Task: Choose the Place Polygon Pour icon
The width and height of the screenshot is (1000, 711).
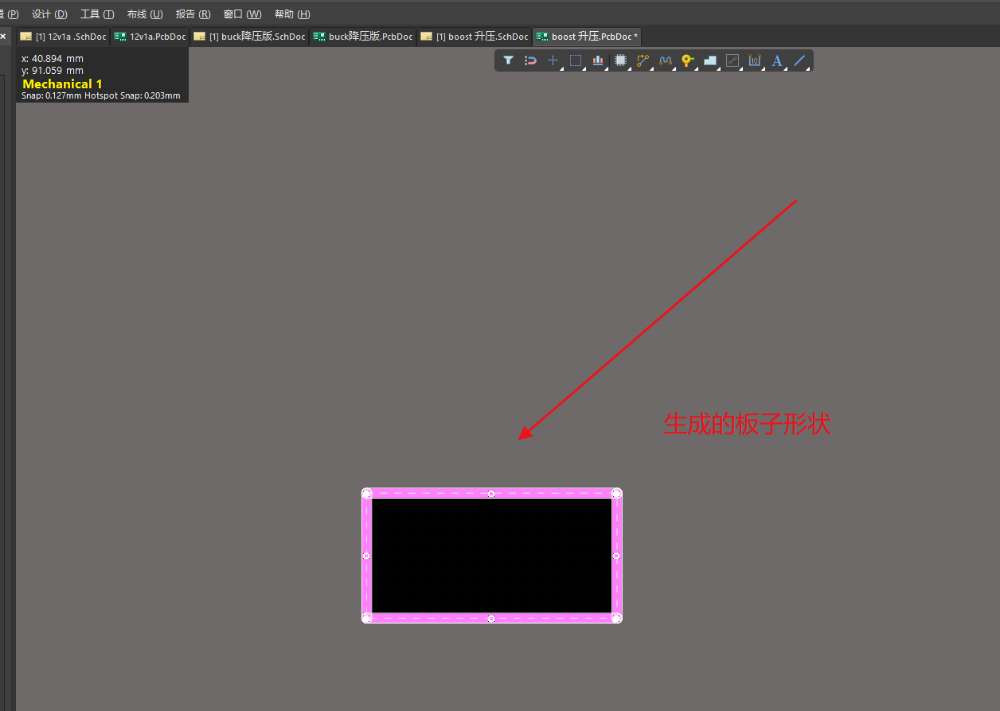Action: [710, 61]
